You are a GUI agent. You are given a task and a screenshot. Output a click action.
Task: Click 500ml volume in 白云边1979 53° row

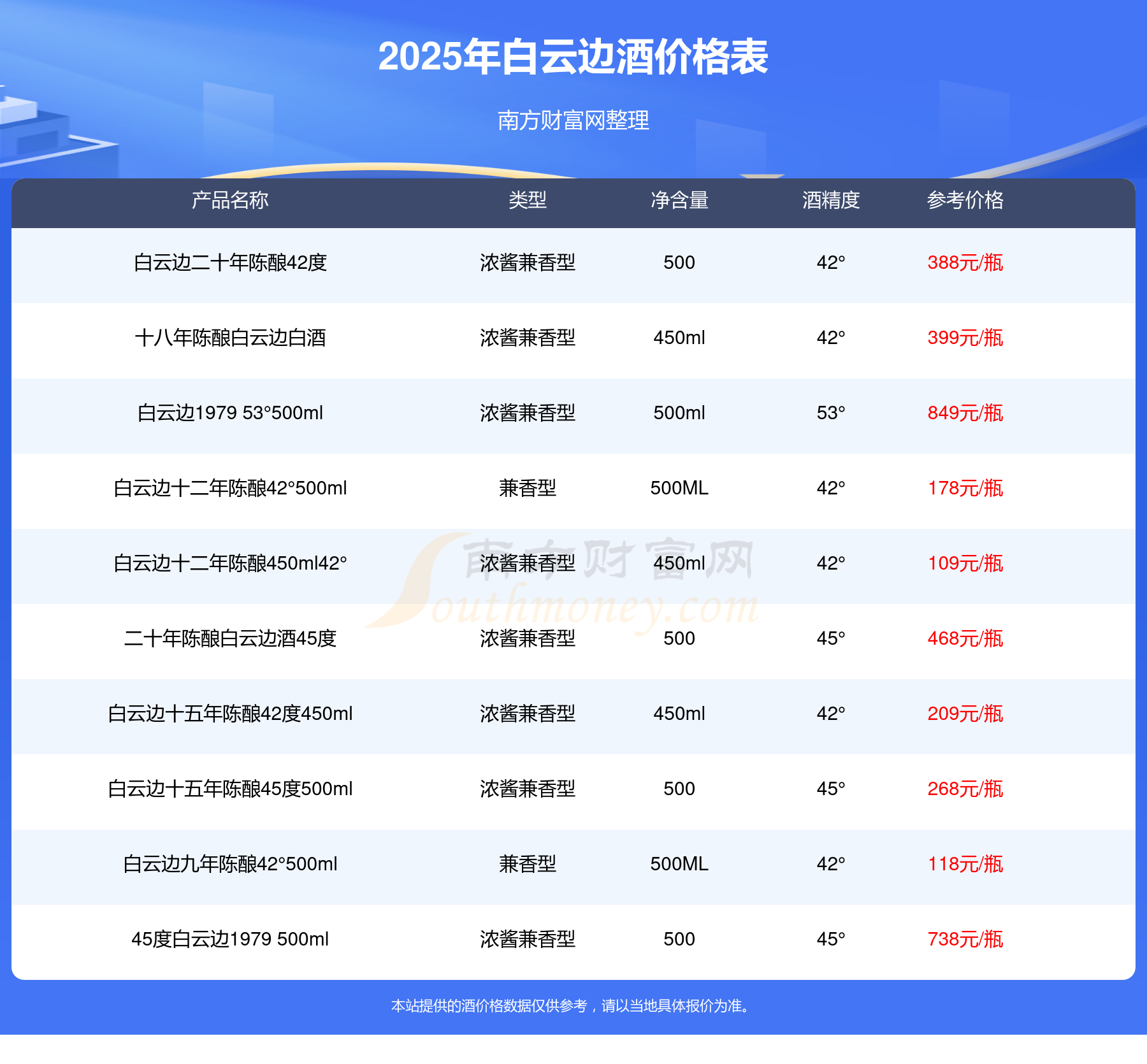[x=679, y=413]
